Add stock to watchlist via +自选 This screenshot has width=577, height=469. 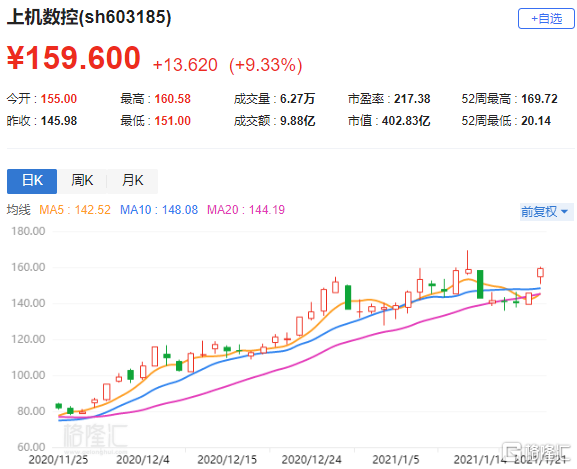click(x=546, y=18)
